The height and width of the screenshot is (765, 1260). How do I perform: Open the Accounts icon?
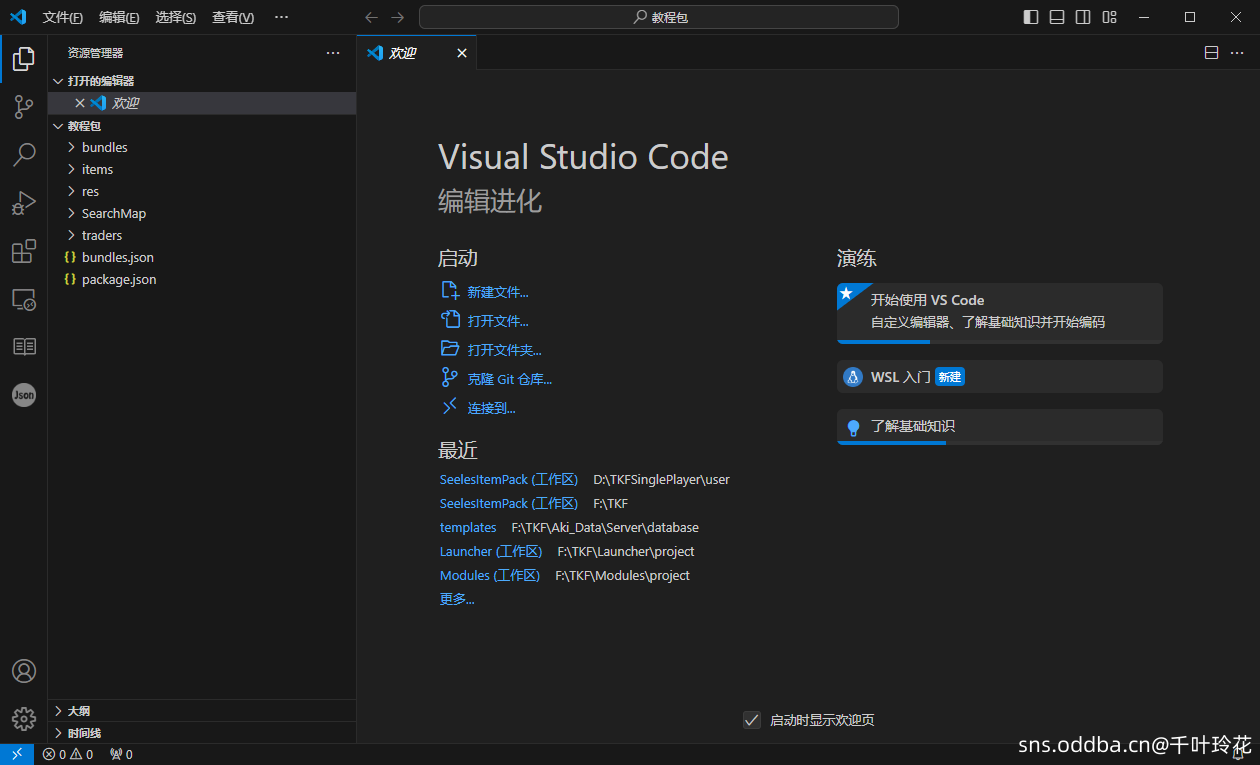(x=24, y=671)
